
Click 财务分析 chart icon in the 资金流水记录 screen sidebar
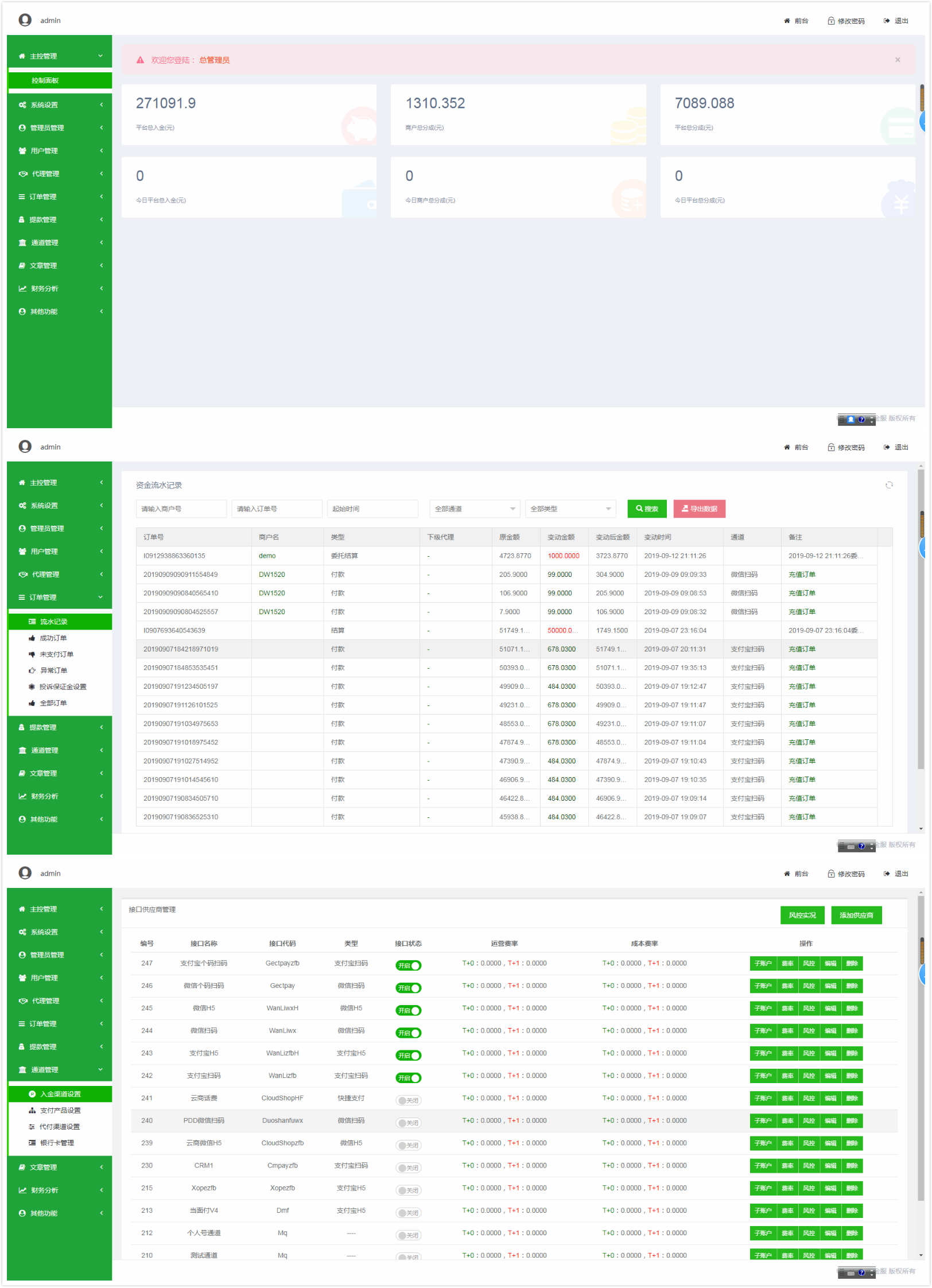[22, 796]
